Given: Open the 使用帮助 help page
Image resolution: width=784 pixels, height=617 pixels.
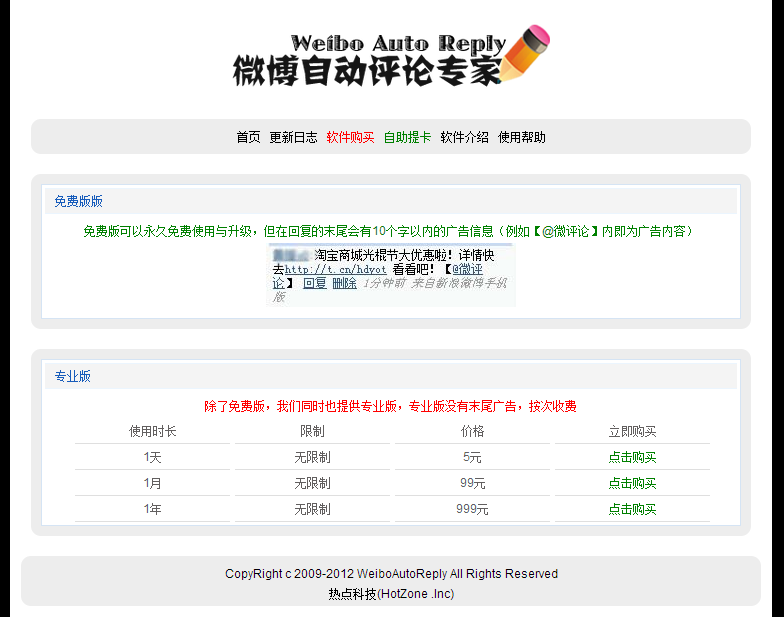Looking at the screenshot, I should pyautogui.click(x=522, y=137).
